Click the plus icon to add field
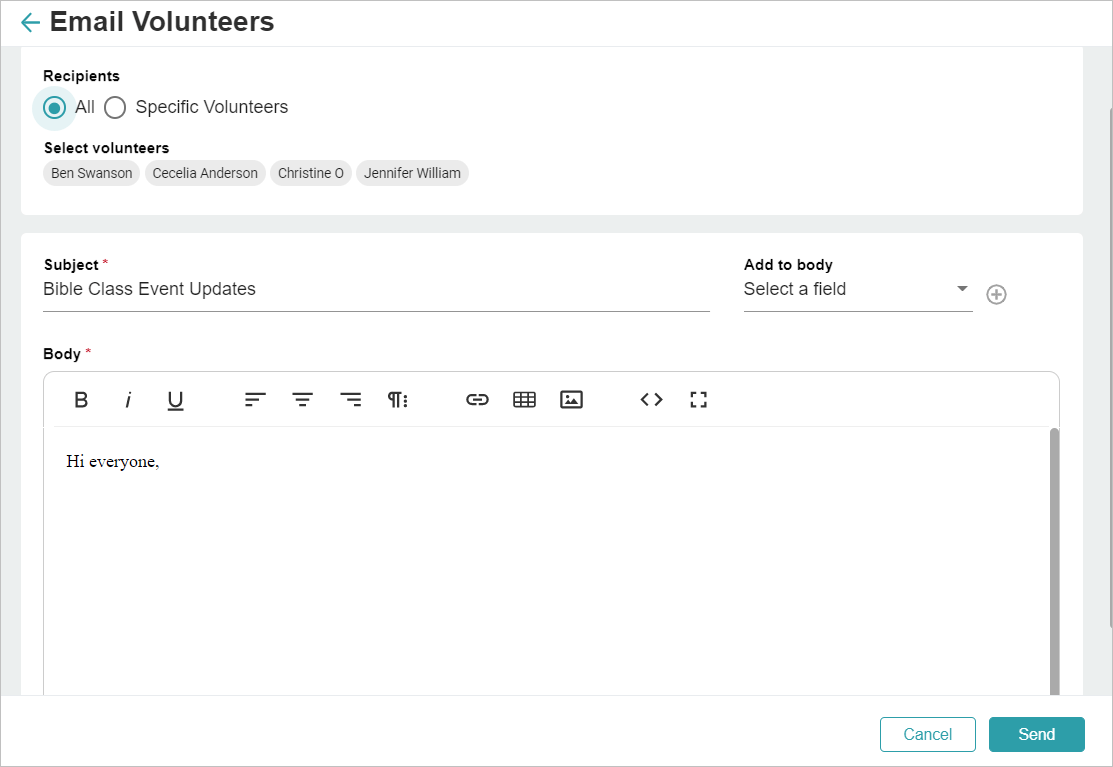This screenshot has height=767, width=1113. [997, 294]
